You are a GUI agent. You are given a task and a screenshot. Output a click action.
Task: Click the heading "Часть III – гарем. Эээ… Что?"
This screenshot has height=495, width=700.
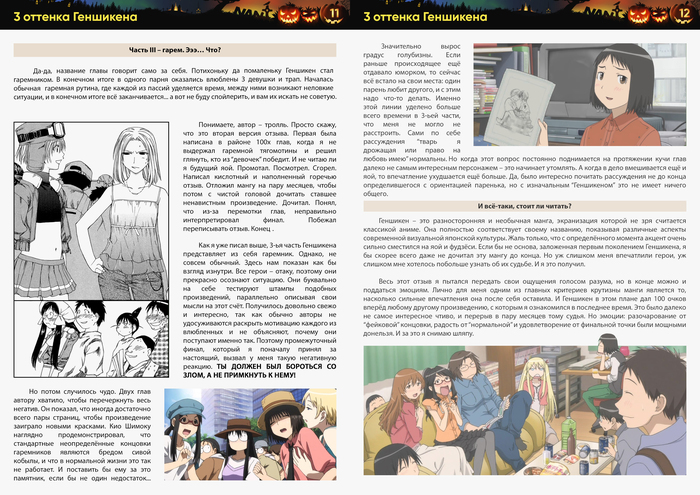click(175, 50)
